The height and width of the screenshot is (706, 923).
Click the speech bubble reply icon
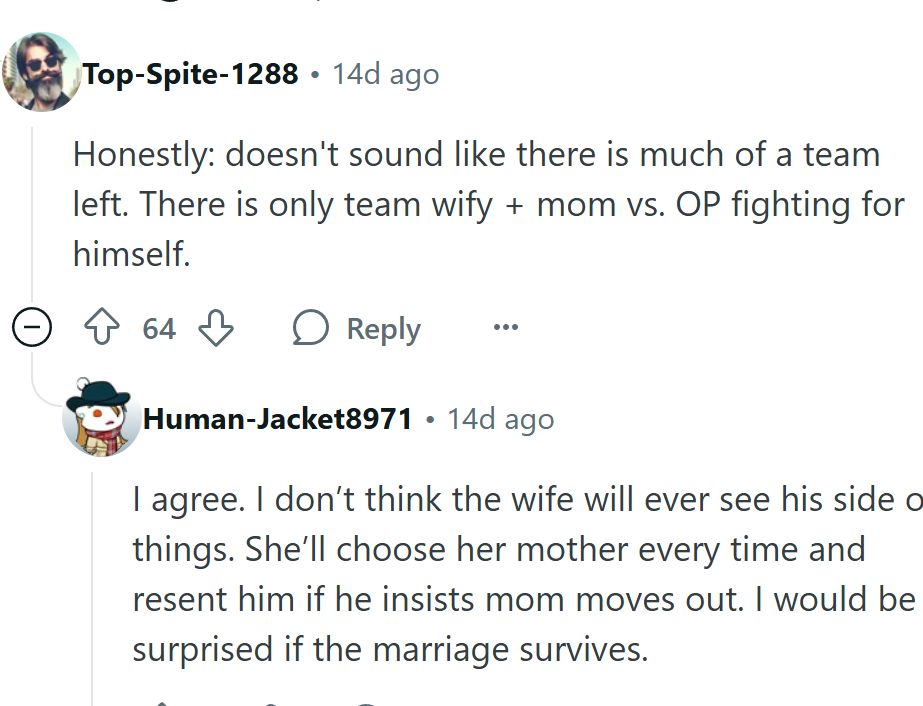311,328
